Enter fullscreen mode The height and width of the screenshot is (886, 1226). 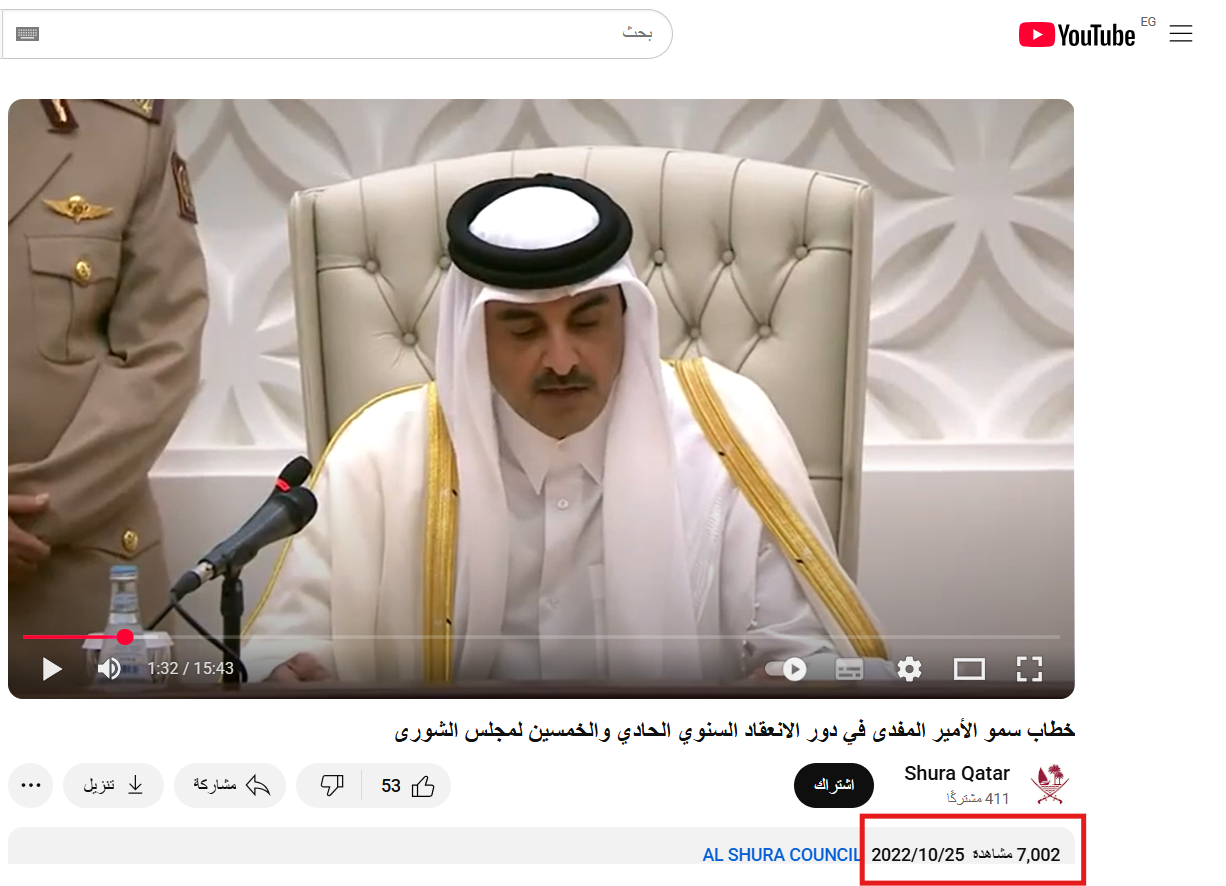[x=1029, y=669]
